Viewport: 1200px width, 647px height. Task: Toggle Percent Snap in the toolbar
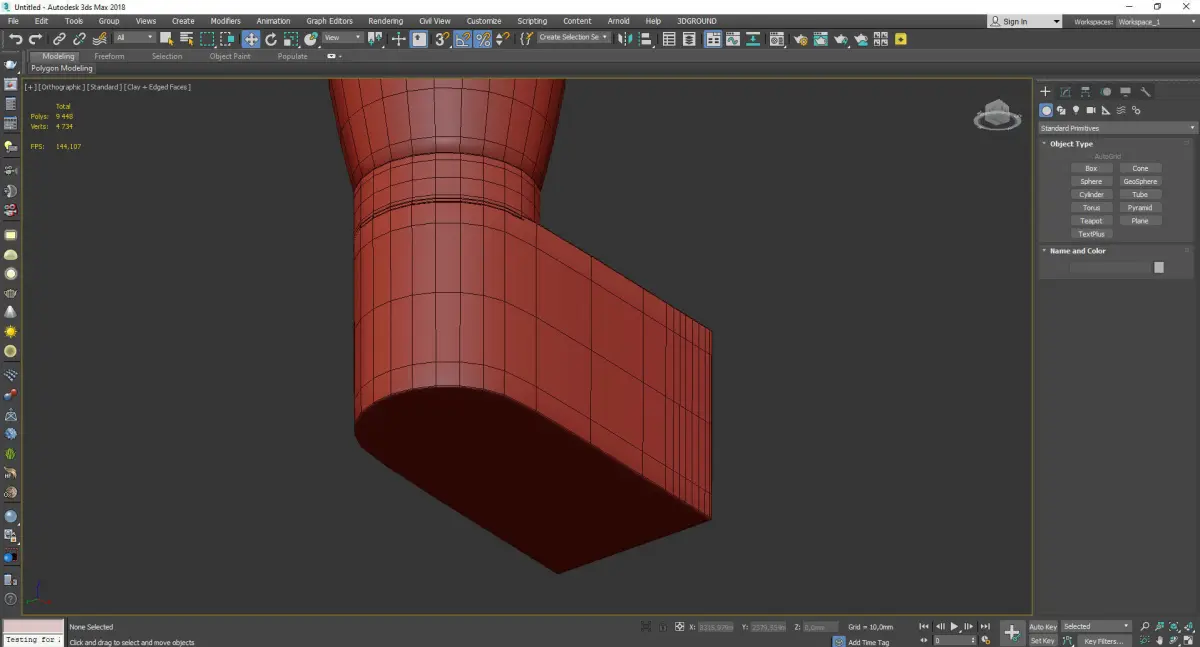[x=482, y=39]
